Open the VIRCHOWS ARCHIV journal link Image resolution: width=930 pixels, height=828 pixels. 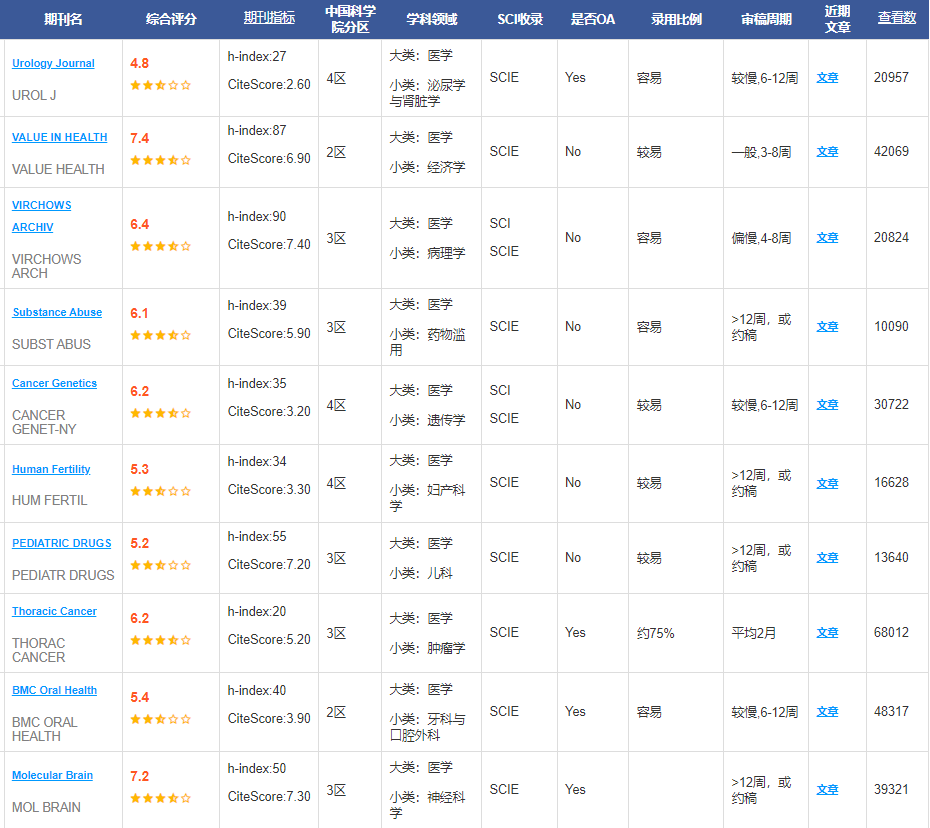point(42,216)
